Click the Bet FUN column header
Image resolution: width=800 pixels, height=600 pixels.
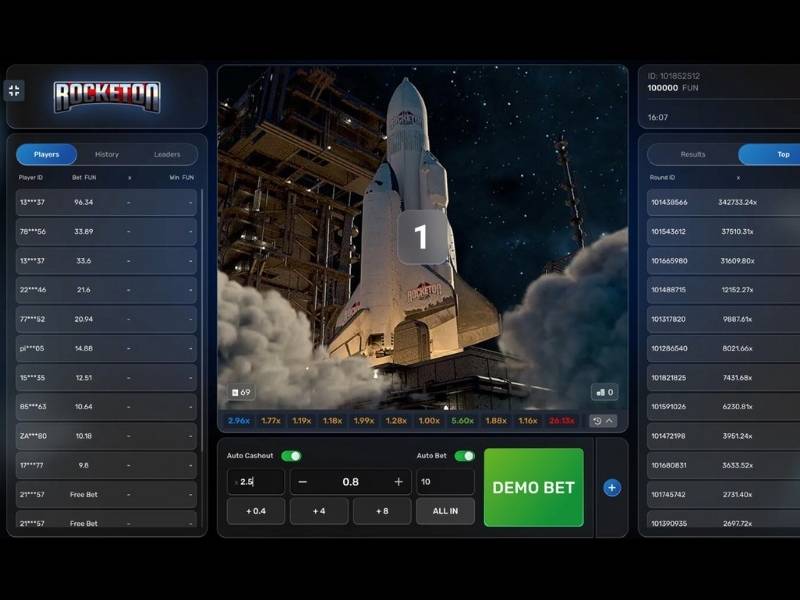coord(84,178)
